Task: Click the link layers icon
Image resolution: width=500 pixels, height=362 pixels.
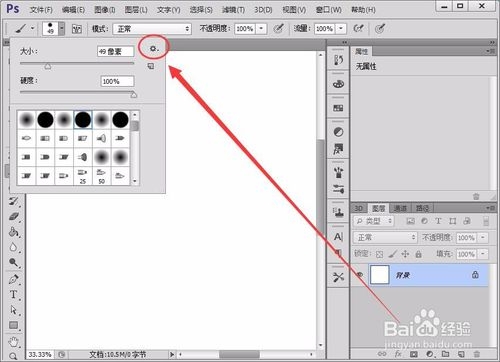Action: (382, 354)
